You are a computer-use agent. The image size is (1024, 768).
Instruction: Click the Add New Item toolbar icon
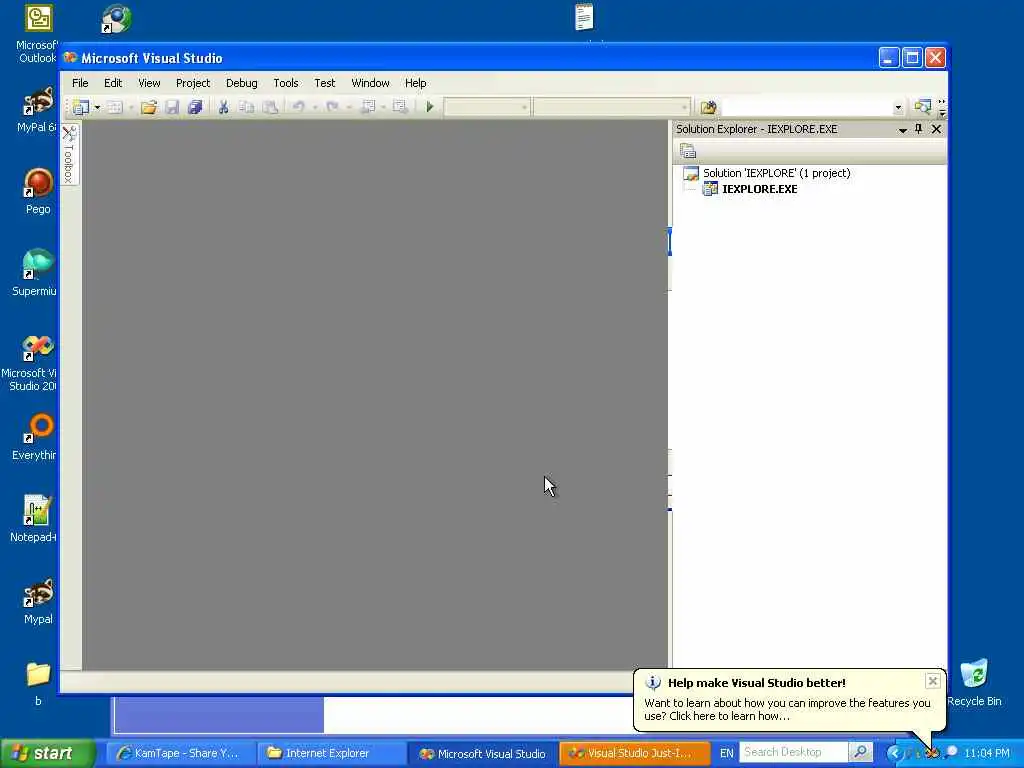coord(115,107)
